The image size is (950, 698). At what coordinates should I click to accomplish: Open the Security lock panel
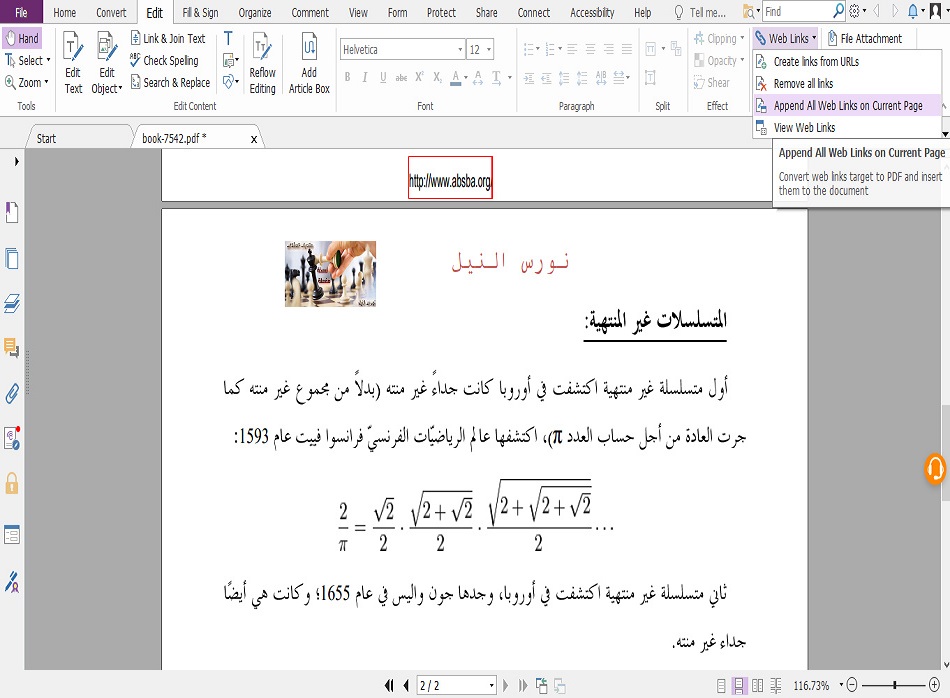(x=12, y=485)
